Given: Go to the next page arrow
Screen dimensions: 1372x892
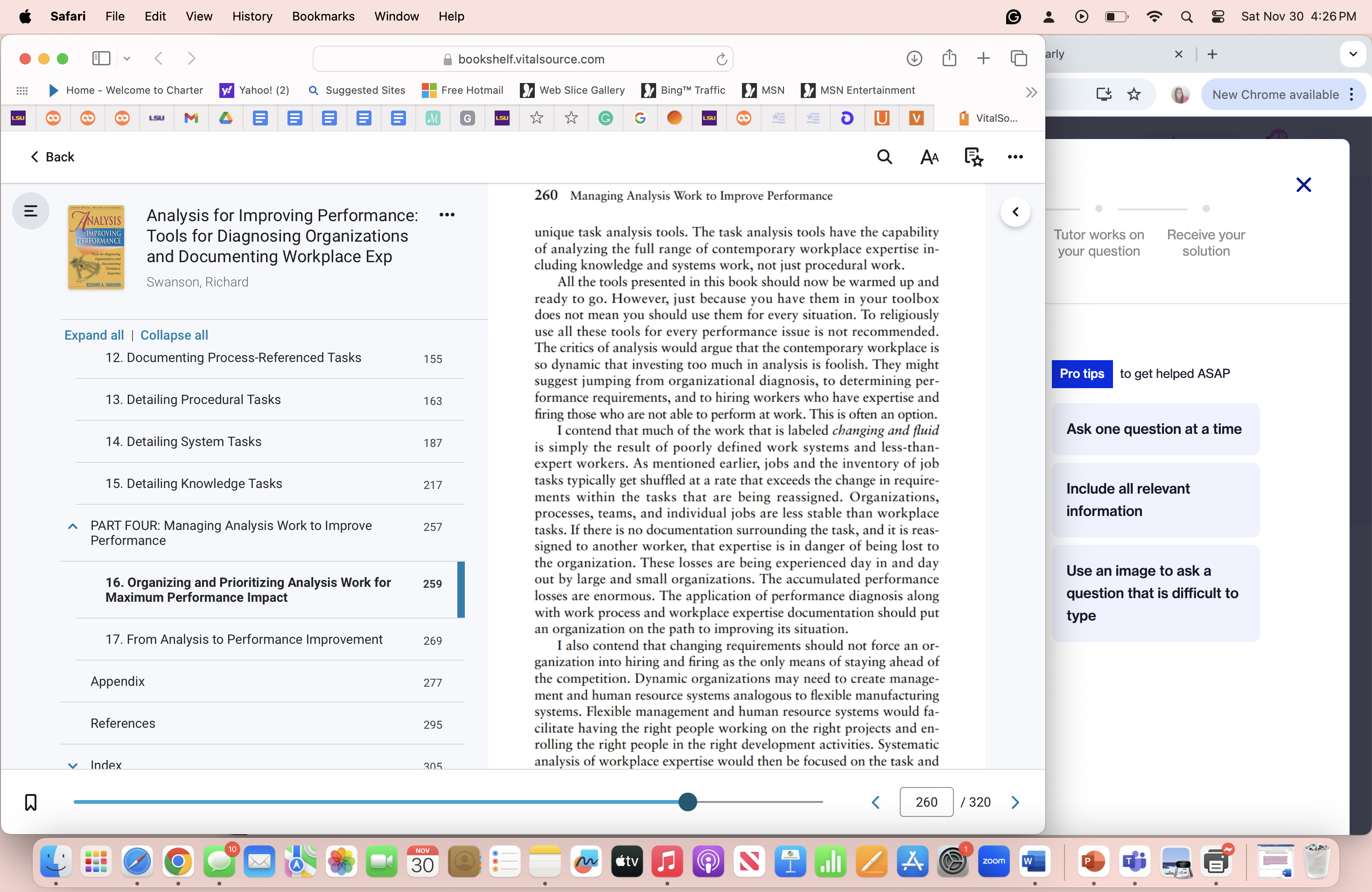Looking at the screenshot, I should coord(1015,802).
